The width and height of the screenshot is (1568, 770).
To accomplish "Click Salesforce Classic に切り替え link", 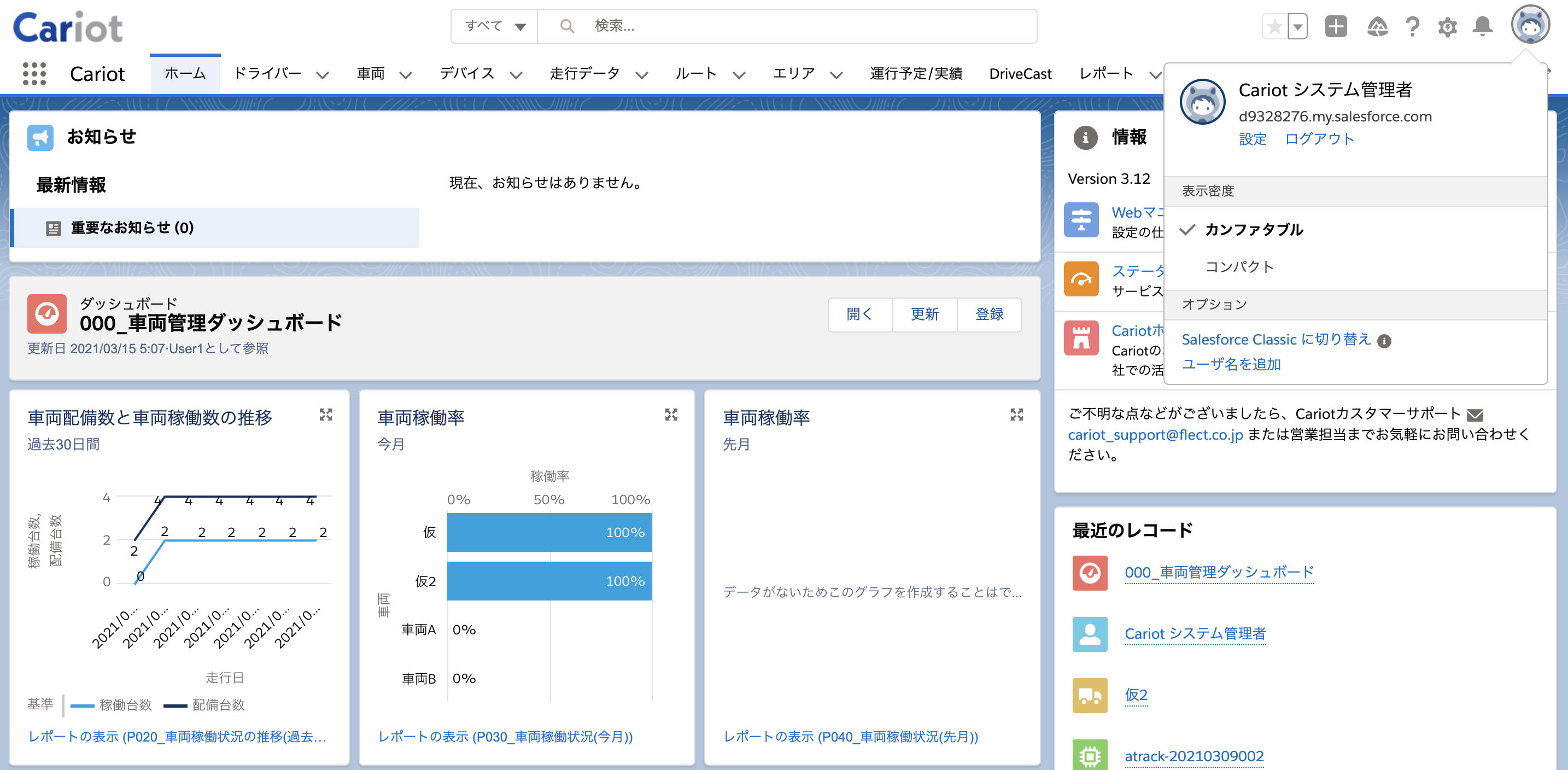I will (x=1276, y=340).
